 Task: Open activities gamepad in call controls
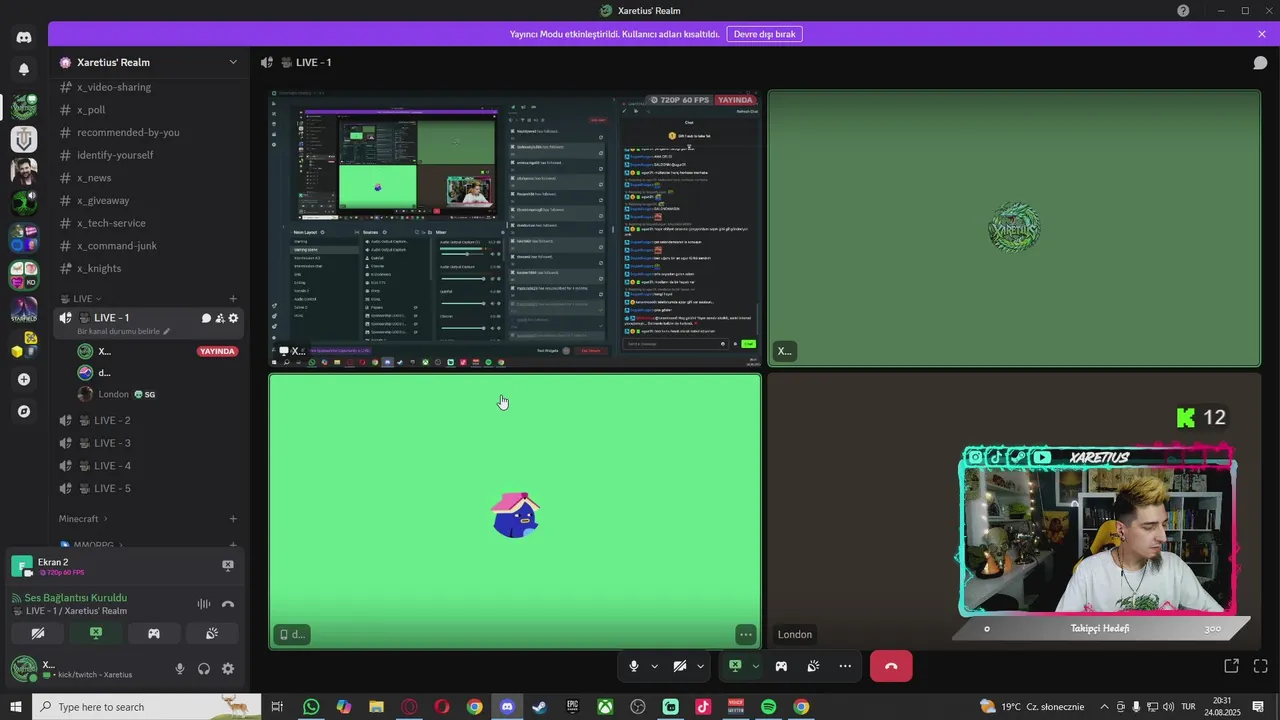click(x=781, y=666)
